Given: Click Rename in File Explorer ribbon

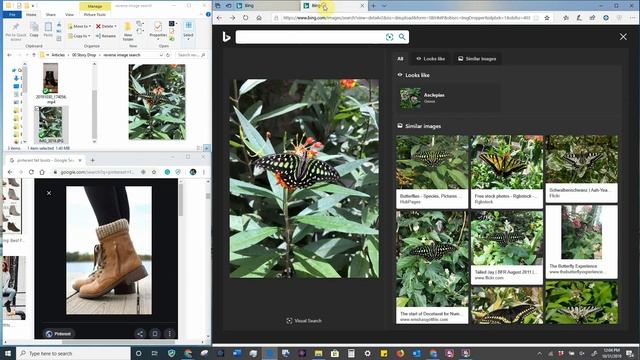Looking at the screenshot, I should [x=106, y=36].
